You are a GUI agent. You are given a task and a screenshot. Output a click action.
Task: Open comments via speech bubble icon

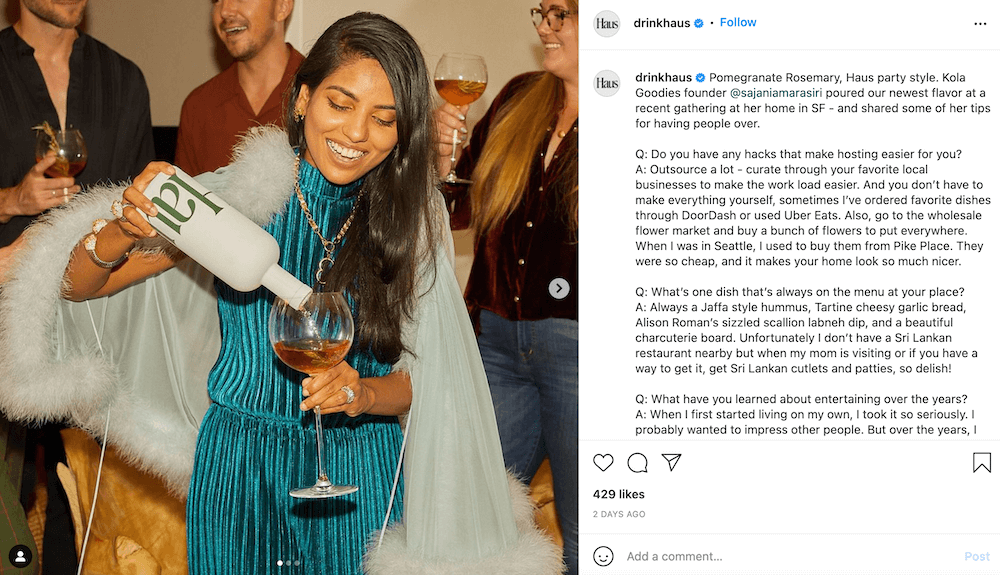click(637, 462)
